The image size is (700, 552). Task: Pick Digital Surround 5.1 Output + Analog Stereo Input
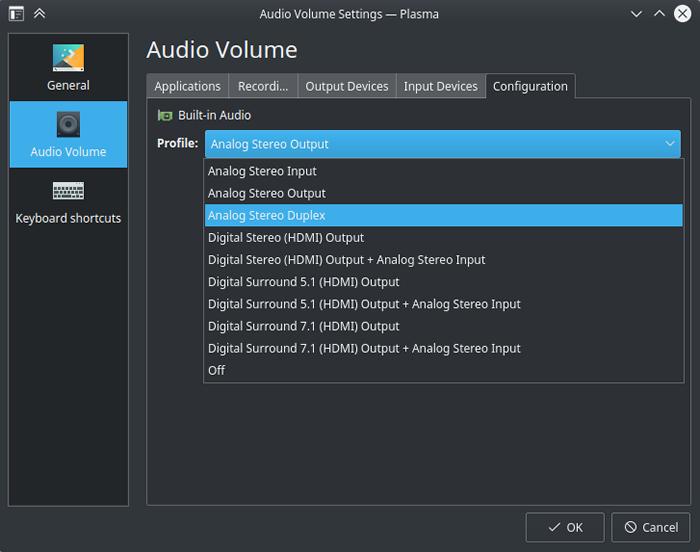coord(443,304)
